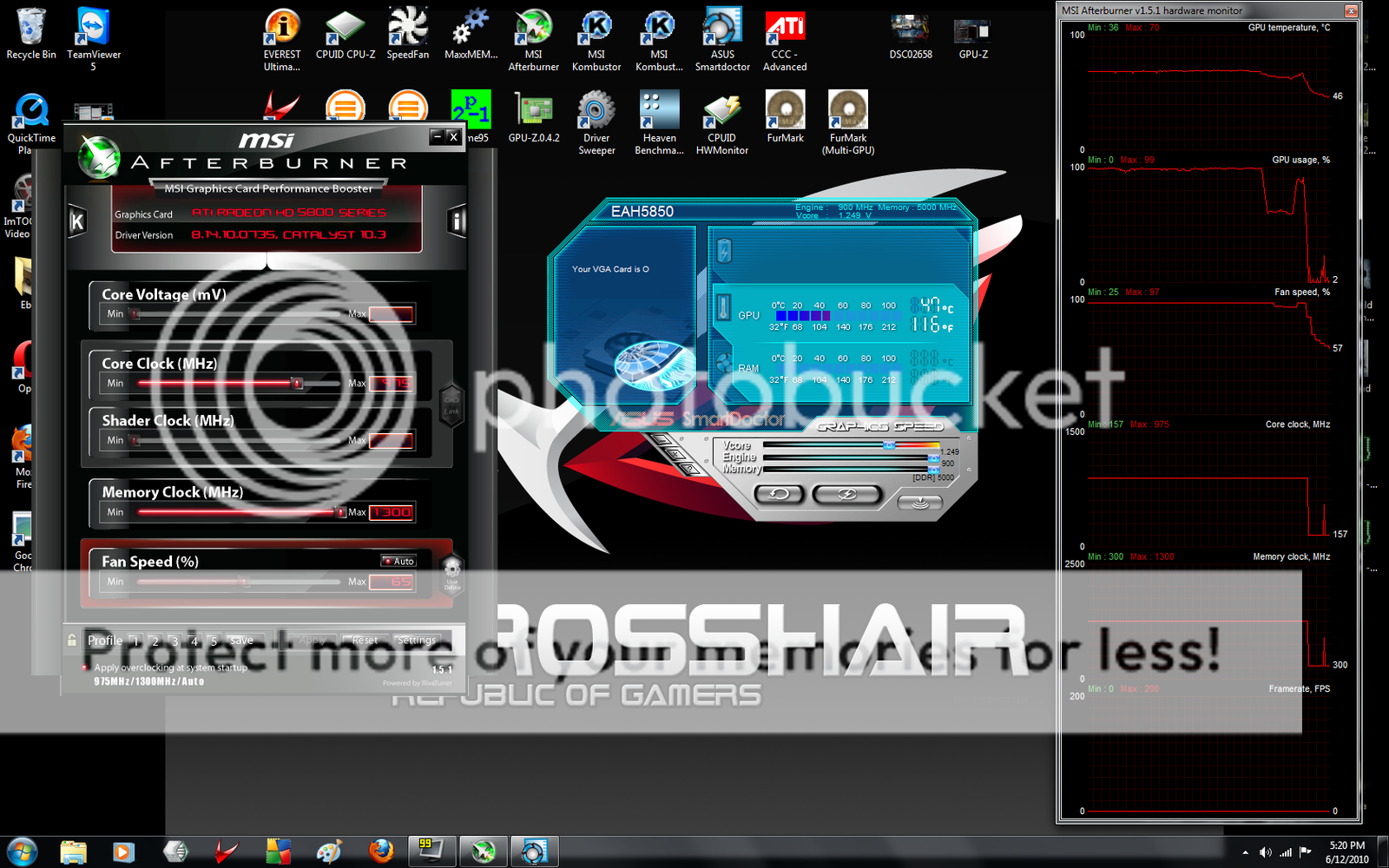
Task: Select Afterburner profile slot 5
Action: 214,641
